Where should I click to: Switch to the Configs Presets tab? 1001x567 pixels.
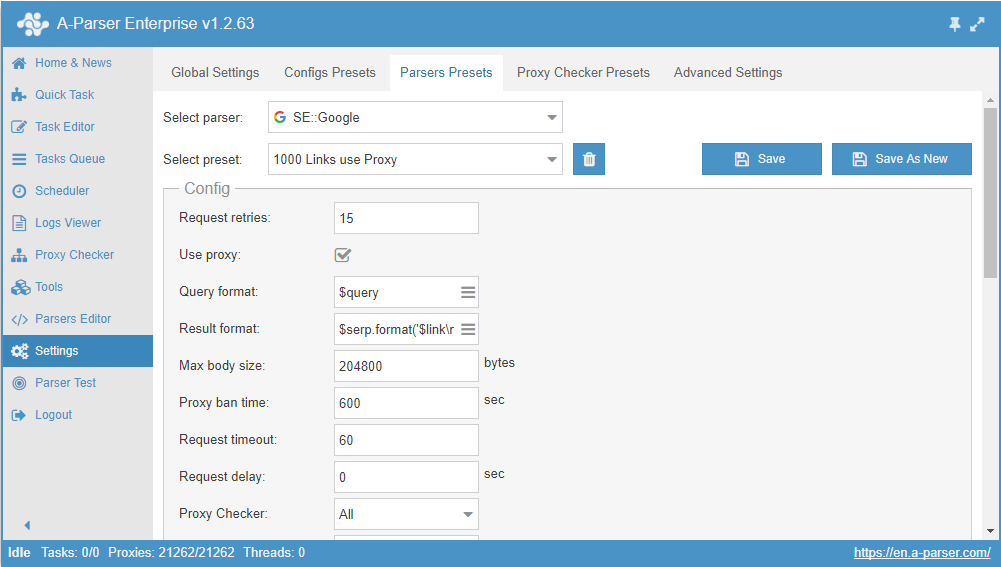click(330, 73)
